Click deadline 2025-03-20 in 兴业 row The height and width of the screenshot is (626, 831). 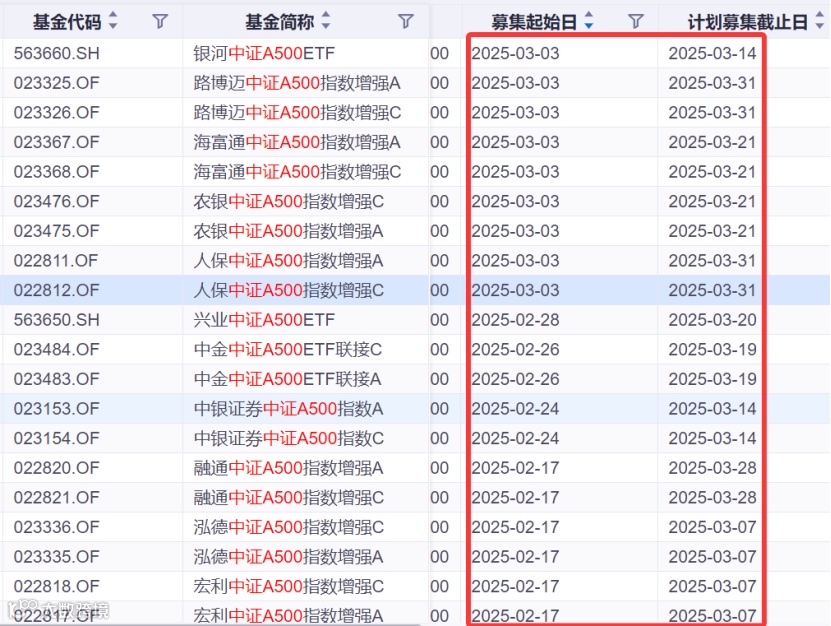pos(712,320)
